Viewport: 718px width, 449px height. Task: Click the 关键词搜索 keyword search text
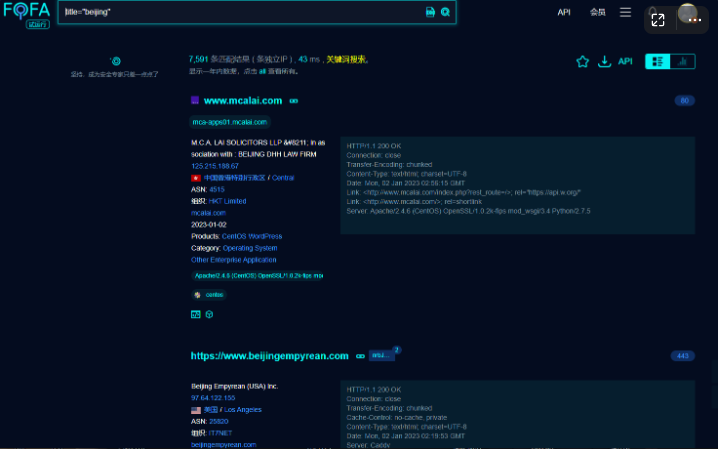pos(346,60)
